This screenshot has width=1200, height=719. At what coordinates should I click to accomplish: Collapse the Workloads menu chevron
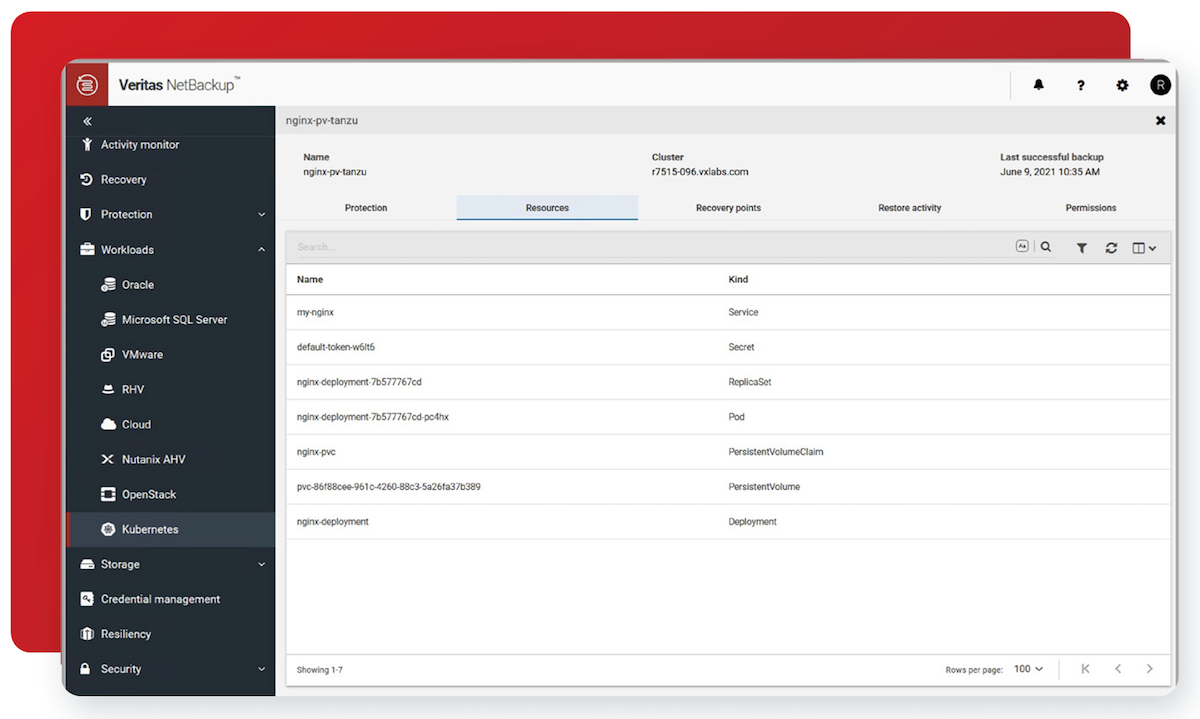pos(262,250)
